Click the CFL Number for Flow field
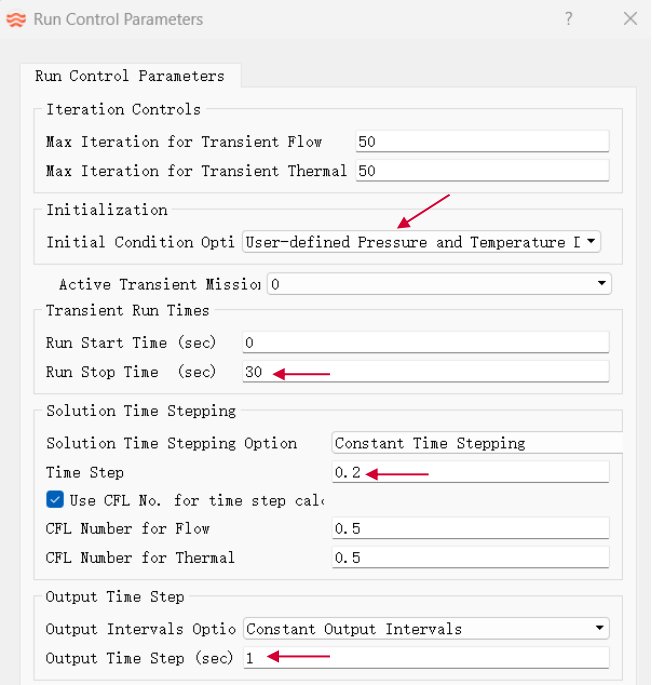Image resolution: width=652 pixels, height=685 pixels. pos(470,529)
